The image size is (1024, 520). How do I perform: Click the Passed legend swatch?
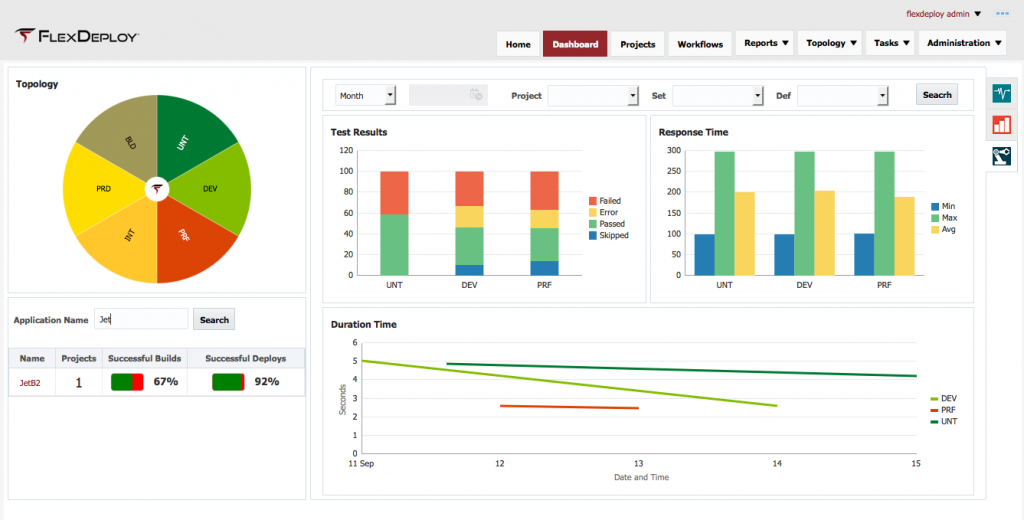(592, 224)
